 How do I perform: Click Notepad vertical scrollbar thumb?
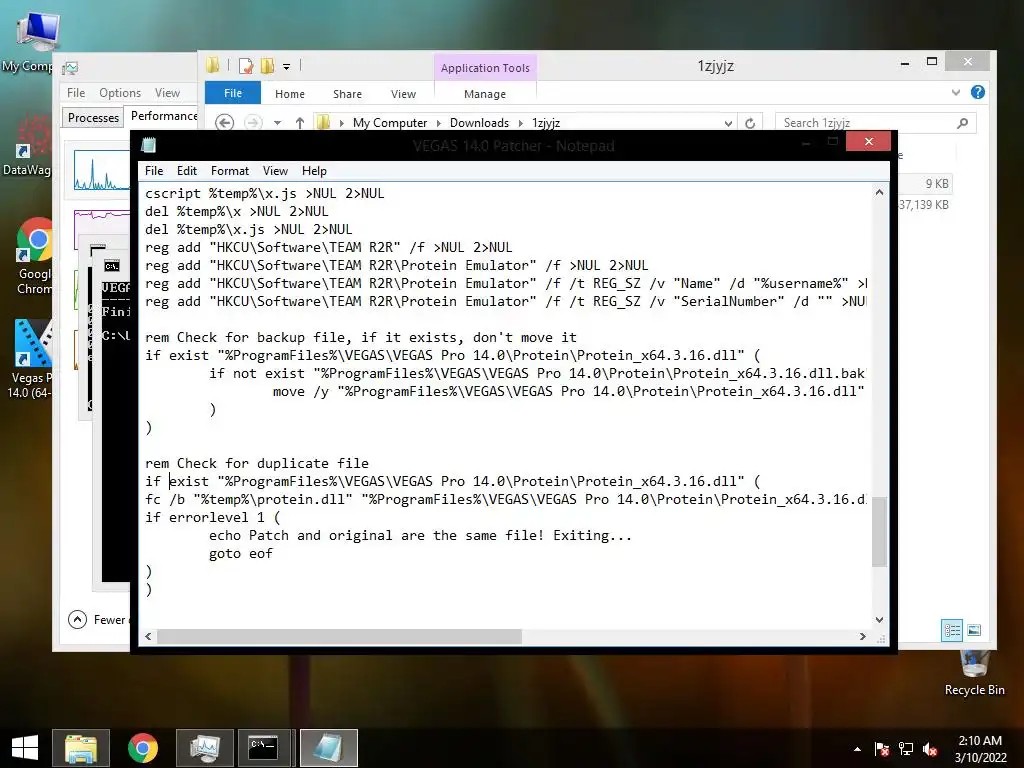[x=879, y=532]
